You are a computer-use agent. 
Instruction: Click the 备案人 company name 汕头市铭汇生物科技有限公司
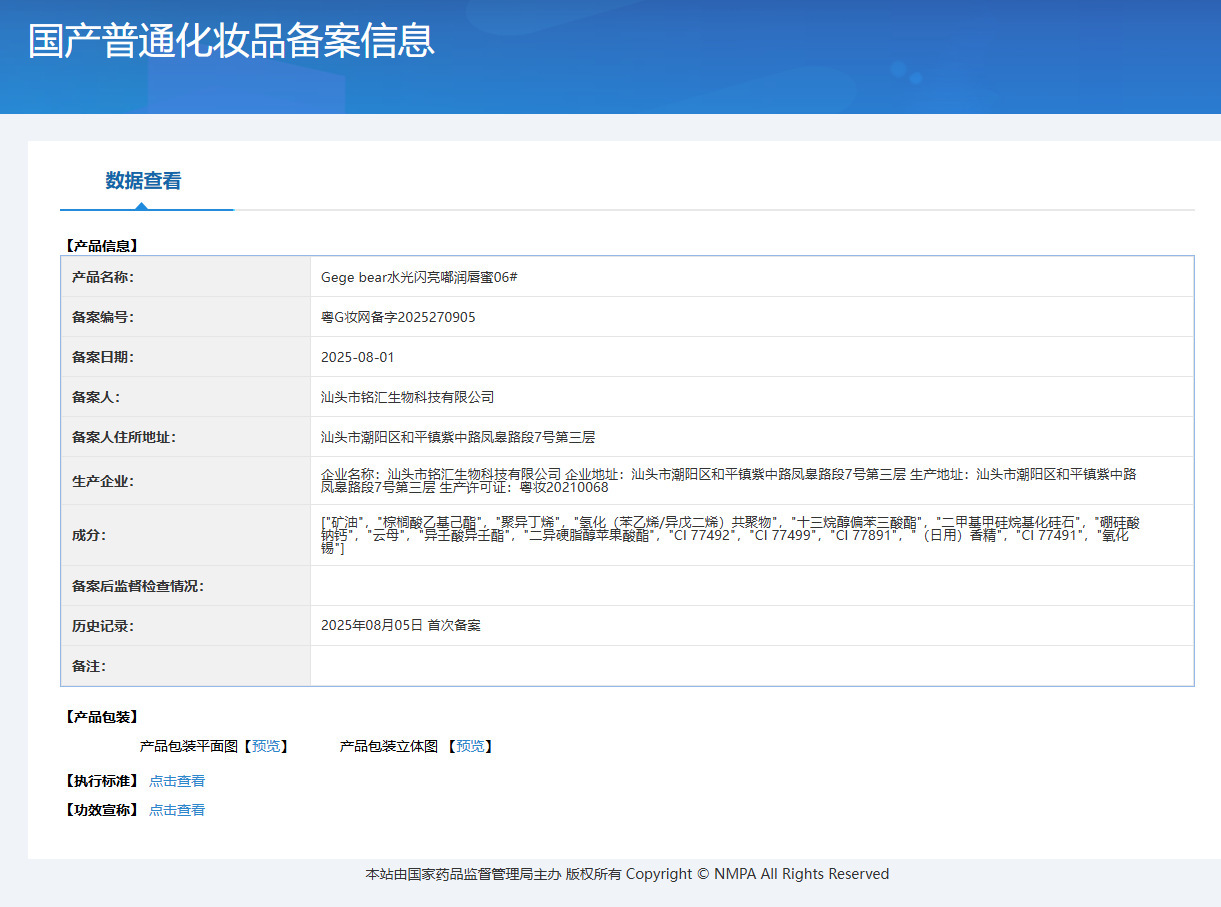click(x=408, y=397)
